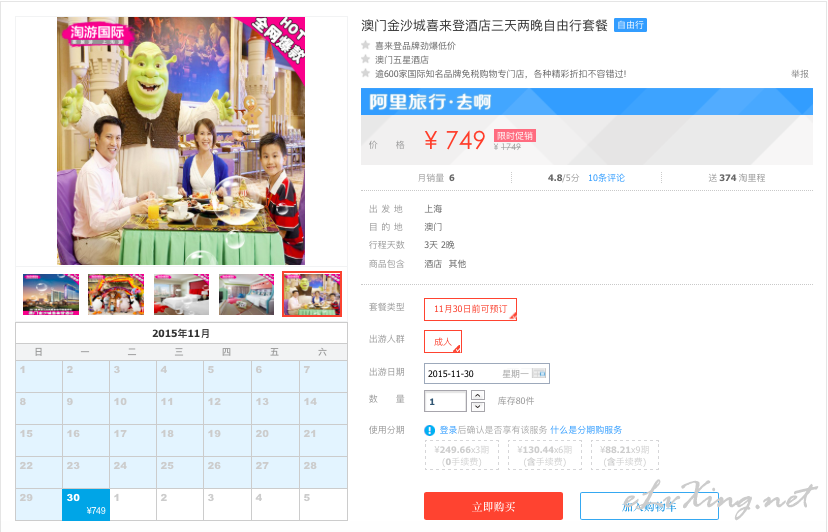Click November 29 in the calendar
The image size is (828, 532).
[39, 505]
